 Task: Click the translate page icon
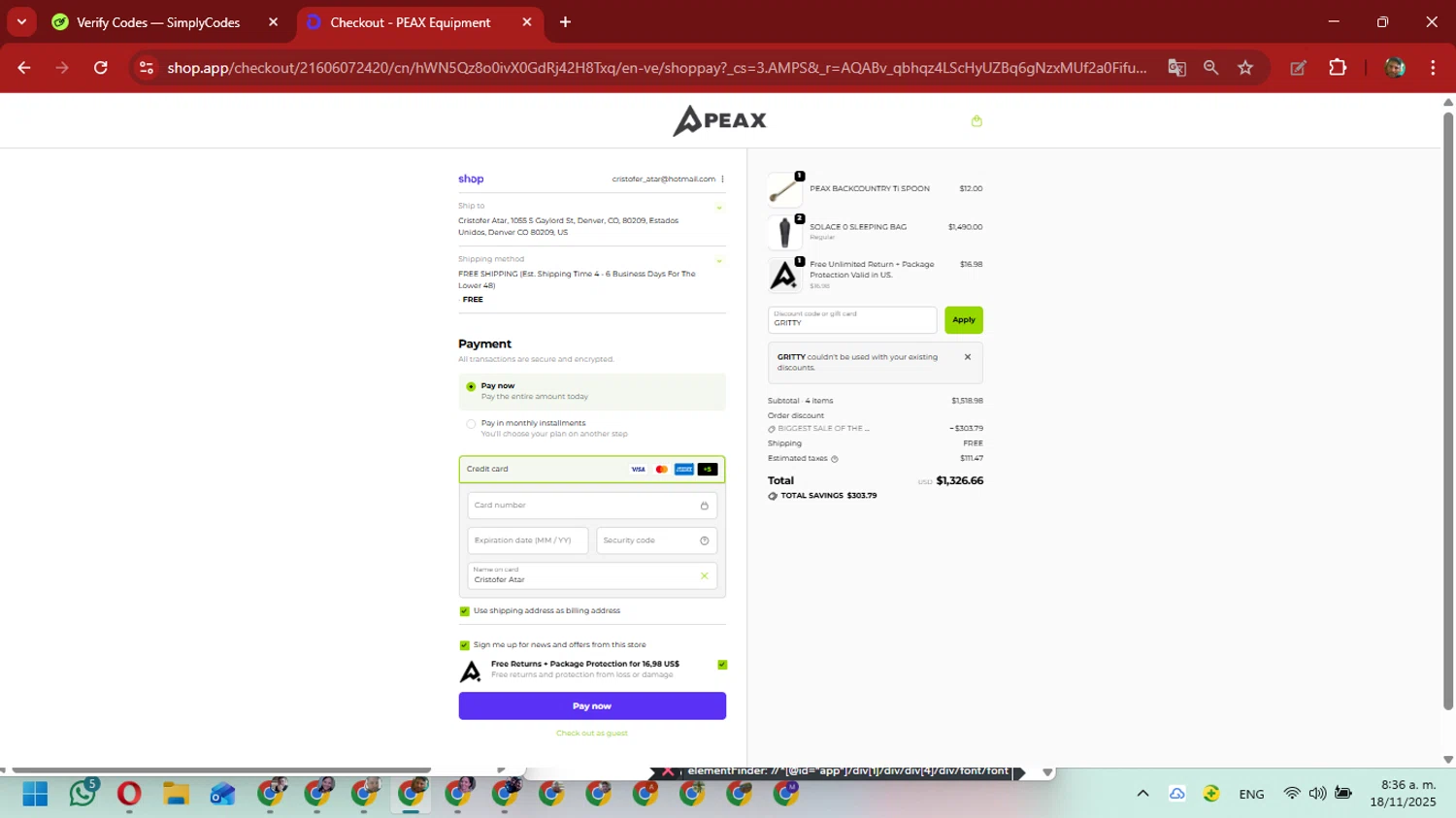click(1176, 68)
